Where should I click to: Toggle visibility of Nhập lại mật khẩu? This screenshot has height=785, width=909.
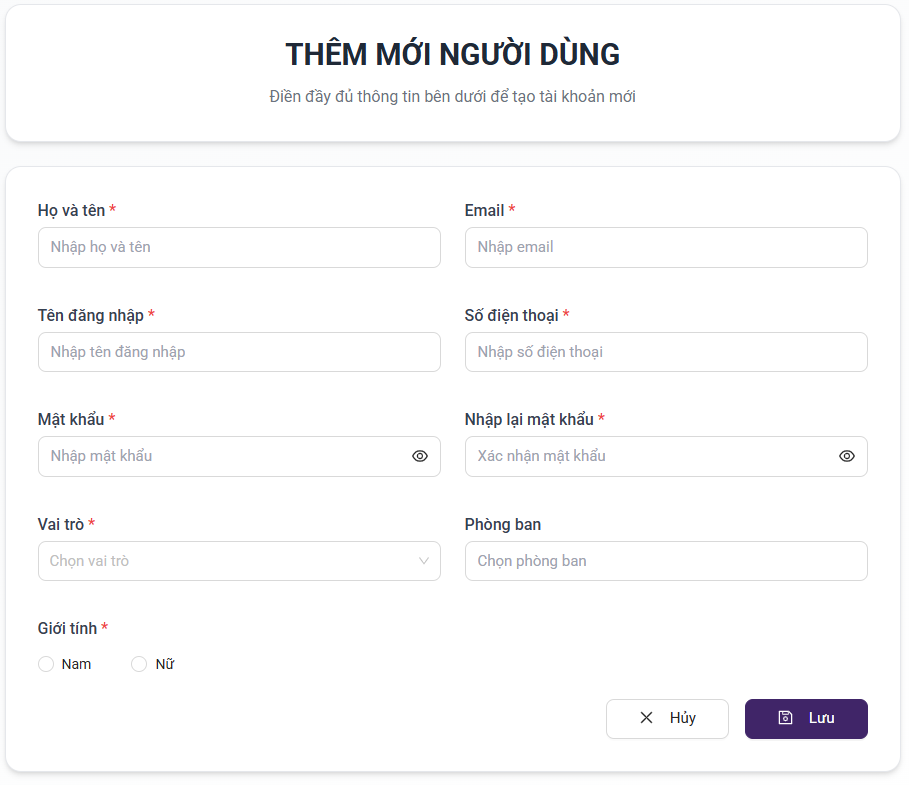pos(847,456)
